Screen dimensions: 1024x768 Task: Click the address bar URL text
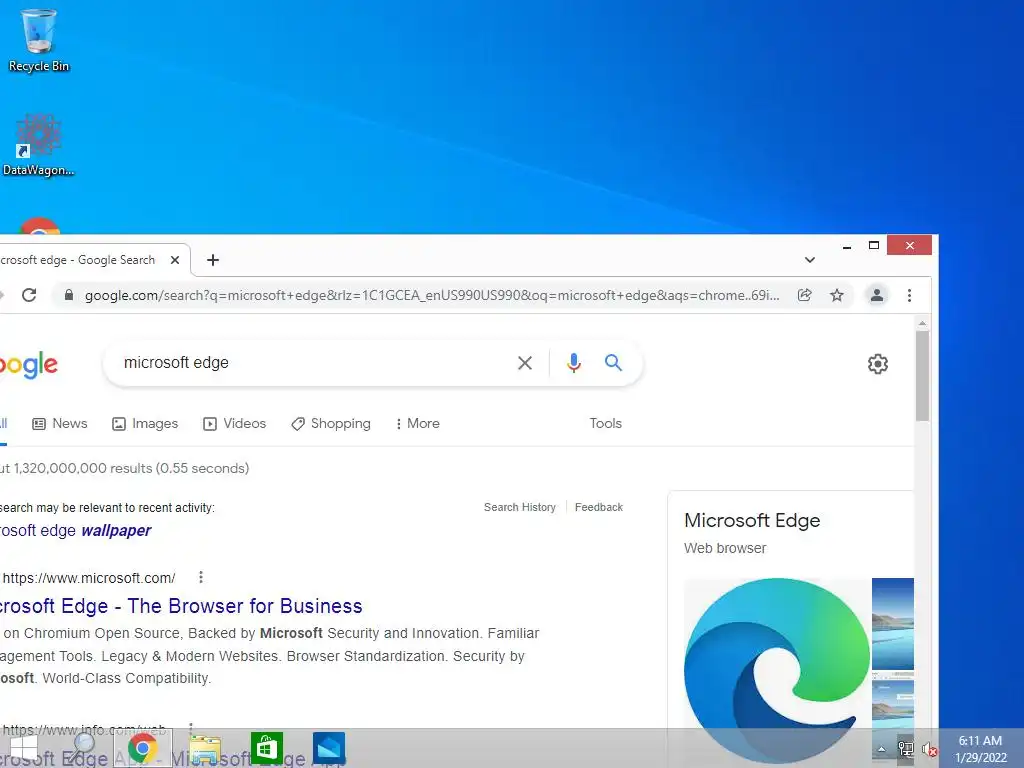432,295
